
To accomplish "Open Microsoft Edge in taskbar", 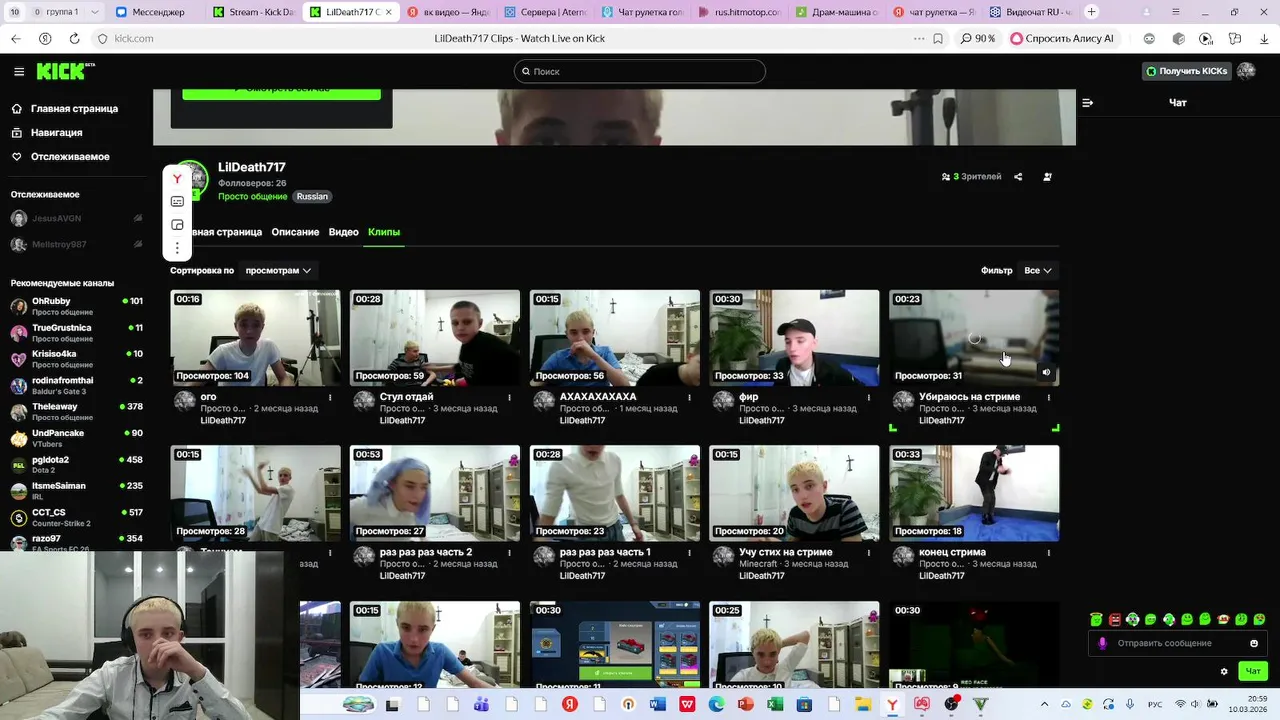I will tap(716, 704).
